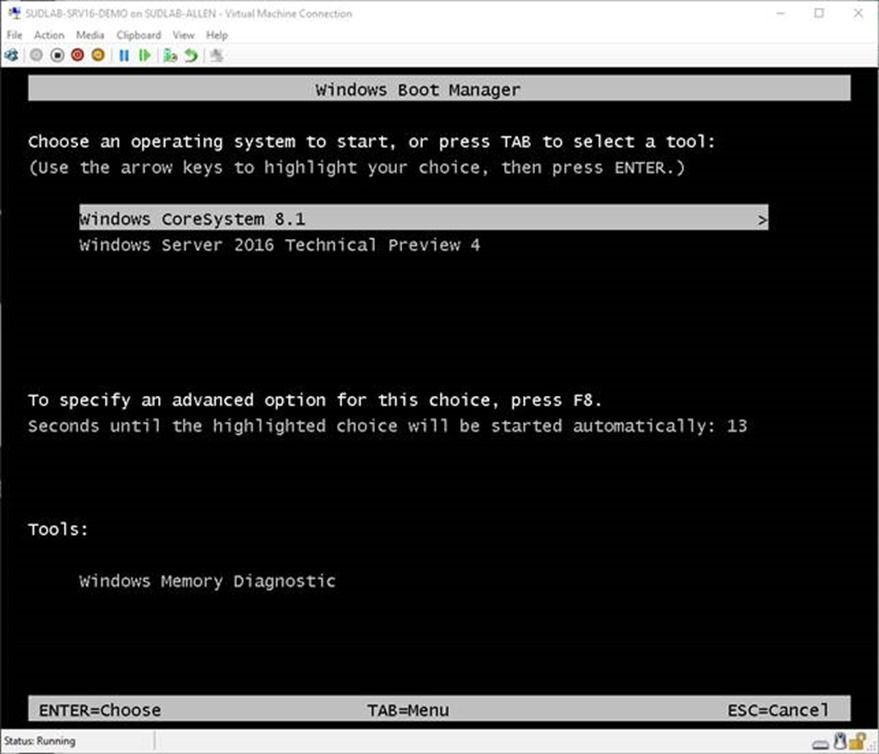Revert the VM with the green arrow icon
879x754 pixels.
(191, 55)
